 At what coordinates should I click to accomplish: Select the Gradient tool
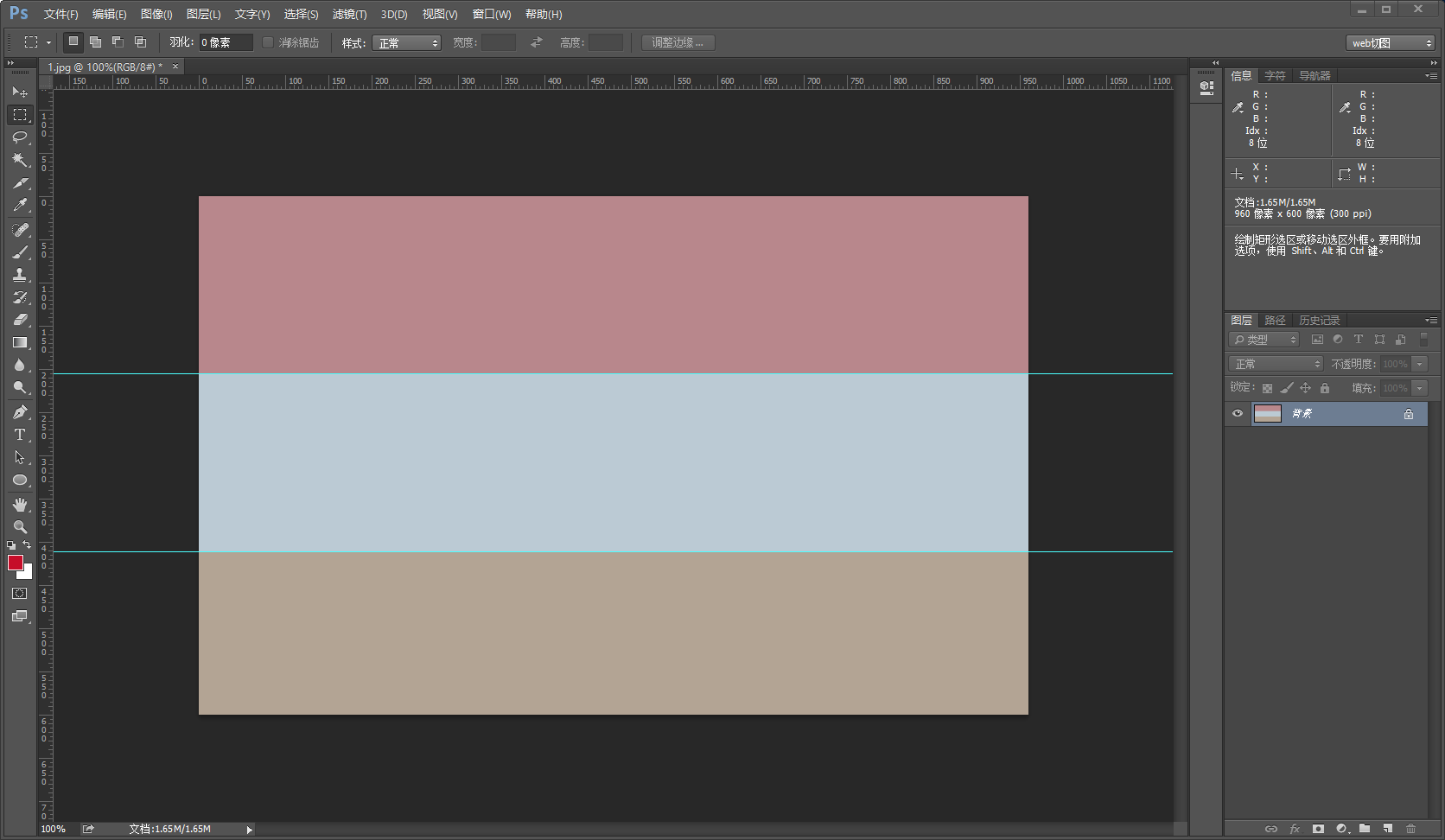[x=20, y=342]
